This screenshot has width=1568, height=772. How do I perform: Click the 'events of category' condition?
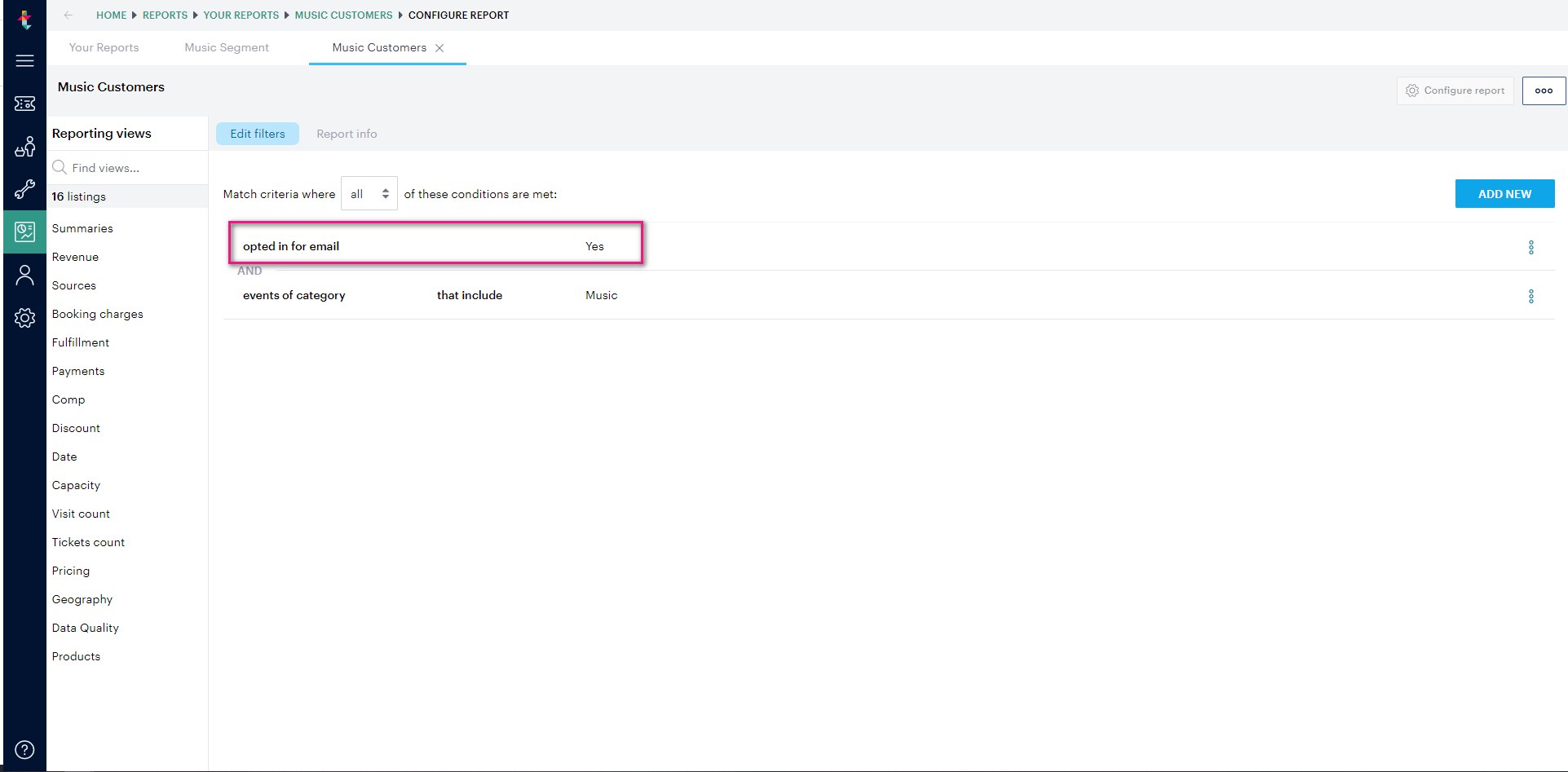coord(294,295)
